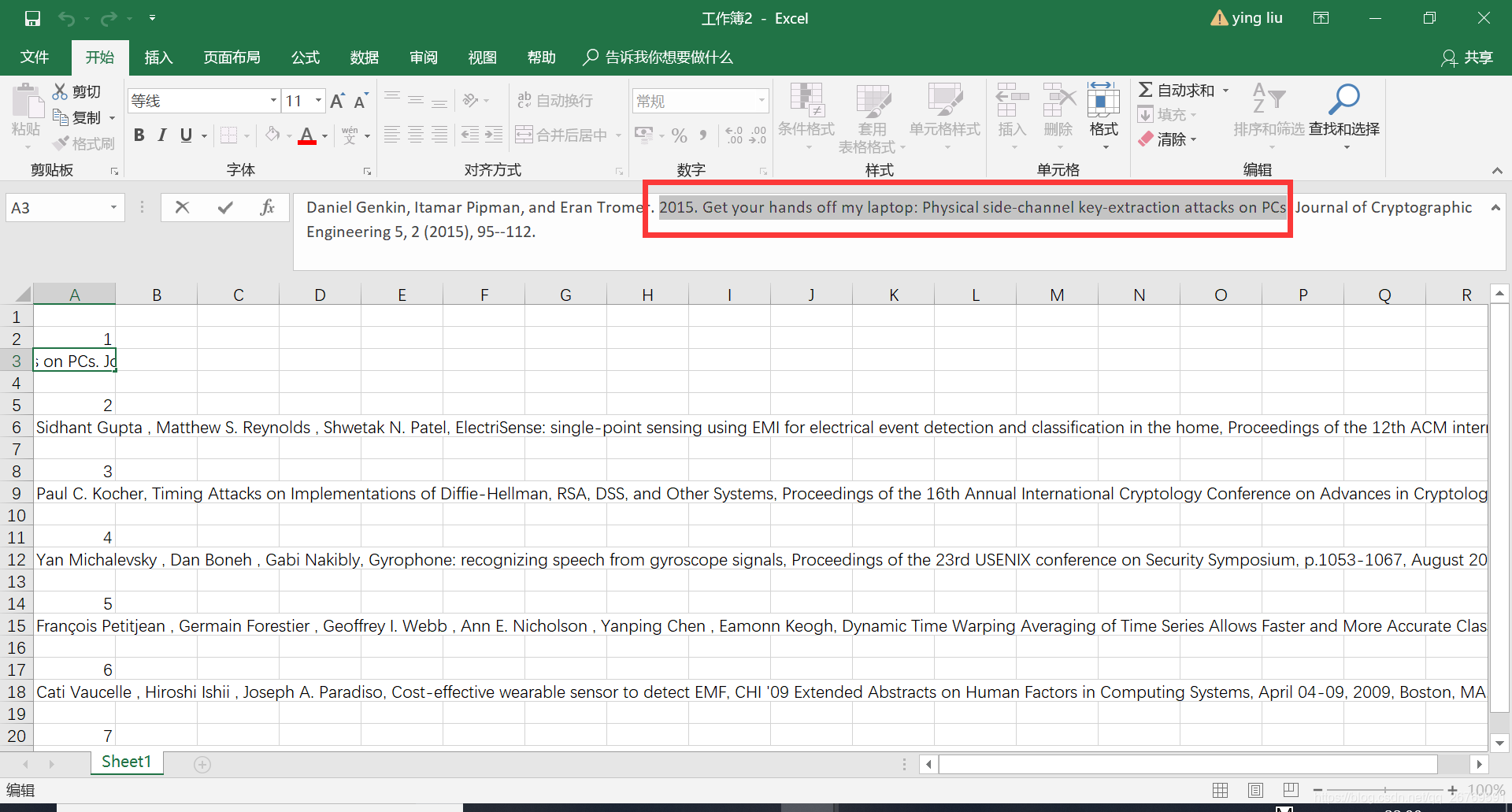Toggle Bold formatting B
Screen dimensions: 1512x812
[x=139, y=135]
